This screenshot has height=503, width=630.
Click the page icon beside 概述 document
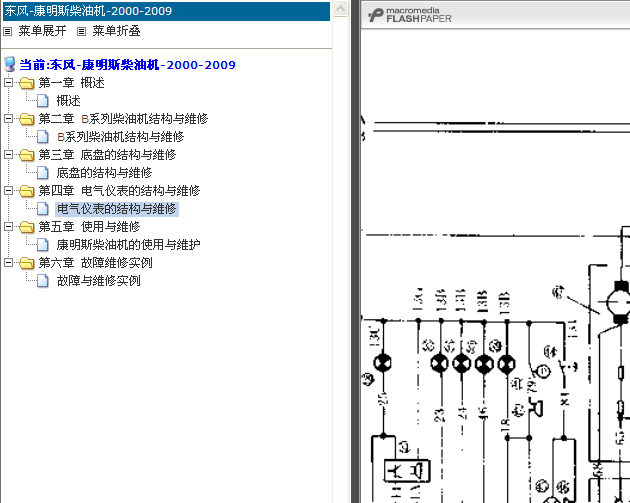click(x=43, y=100)
